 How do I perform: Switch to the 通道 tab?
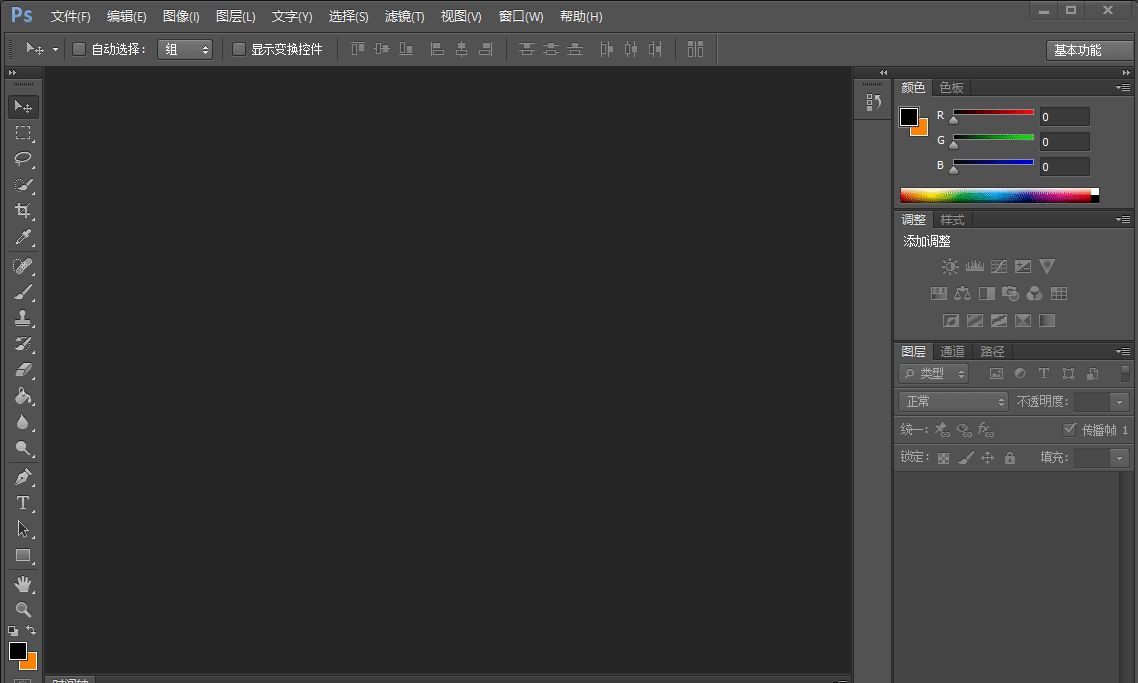pos(952,351)
